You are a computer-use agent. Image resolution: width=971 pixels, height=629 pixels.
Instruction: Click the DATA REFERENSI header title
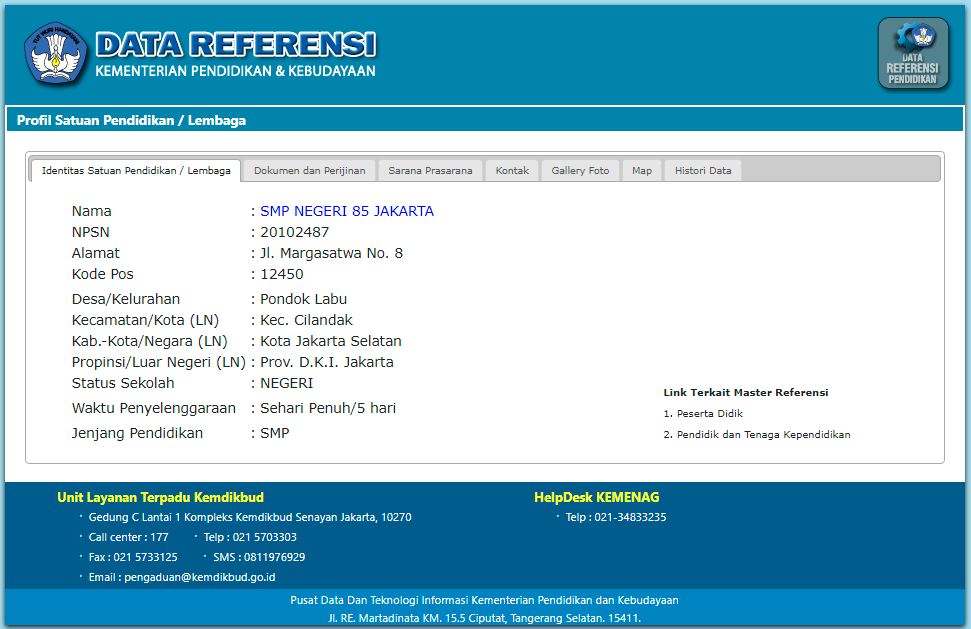[x=236, y=45]
